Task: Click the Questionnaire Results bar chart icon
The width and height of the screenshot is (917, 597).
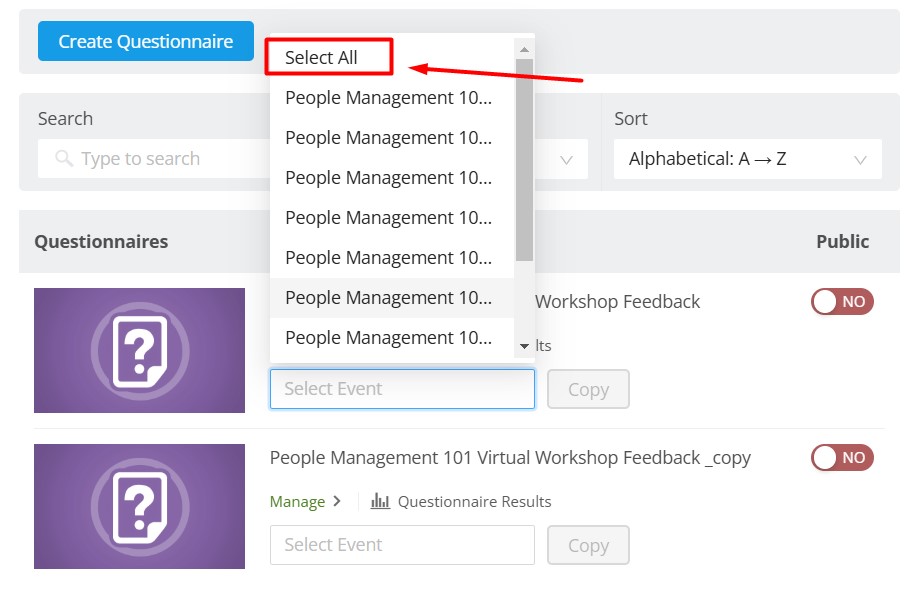Action: (380, 501)
